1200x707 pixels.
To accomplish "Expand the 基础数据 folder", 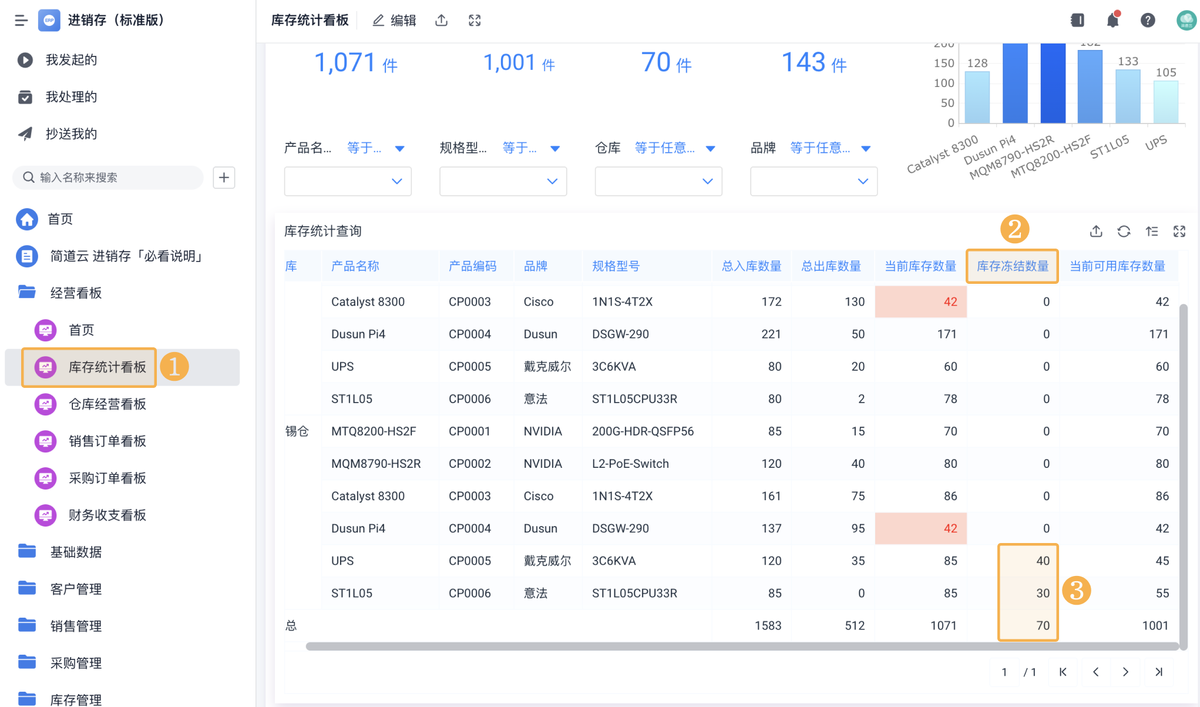I will (x=76, y=552).
